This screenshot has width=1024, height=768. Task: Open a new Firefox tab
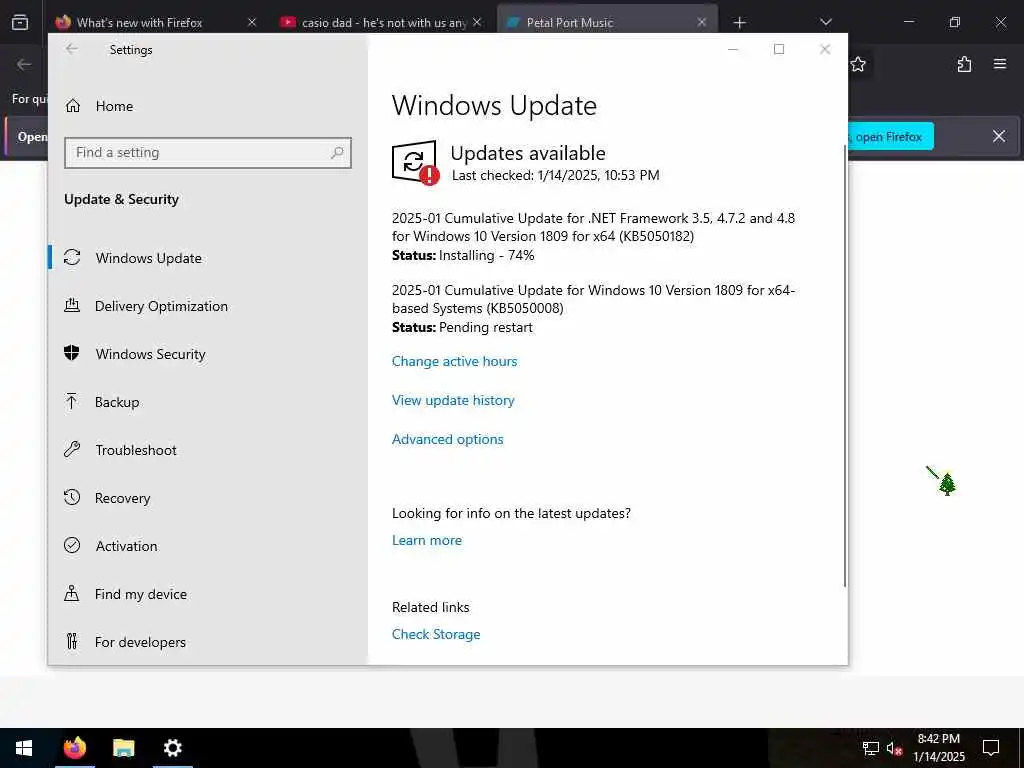pos(739,23)
